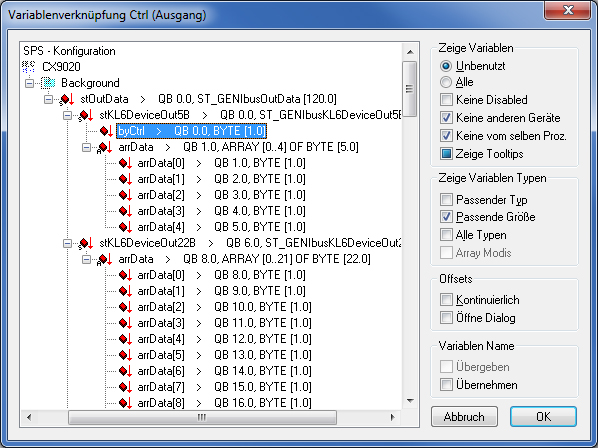Image resolution: width=598 pixels, height=448 pixels.
Task: Click the stKL6DeviceOut5B struct icon
Action: 86,115
